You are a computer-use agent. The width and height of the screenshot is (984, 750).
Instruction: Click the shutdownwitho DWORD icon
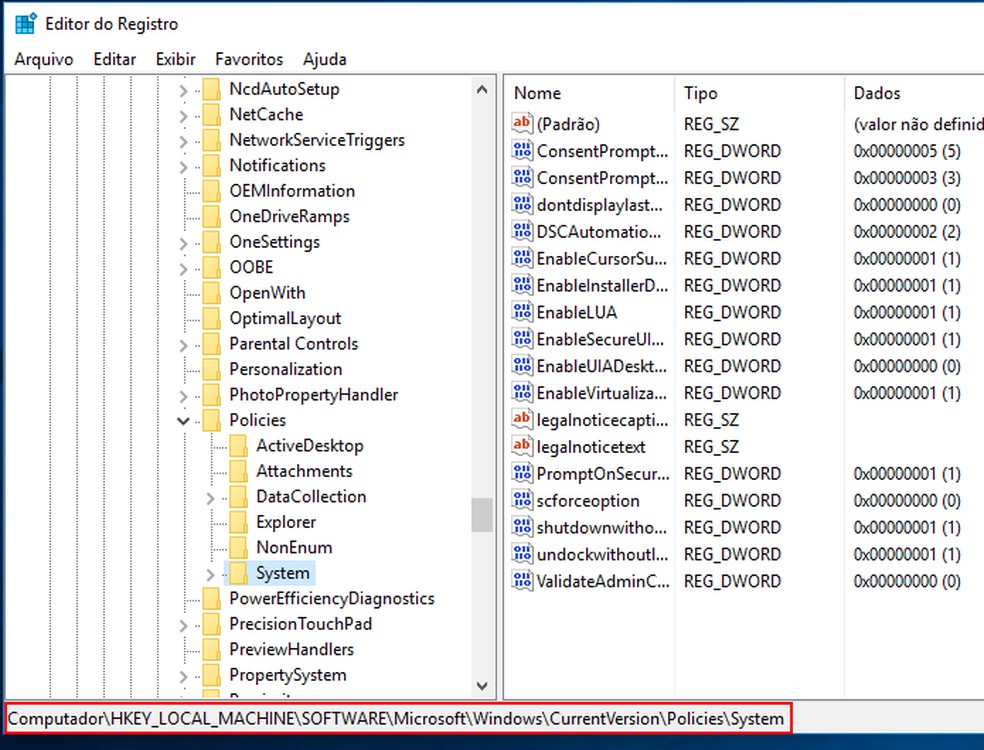click(522, 527)
